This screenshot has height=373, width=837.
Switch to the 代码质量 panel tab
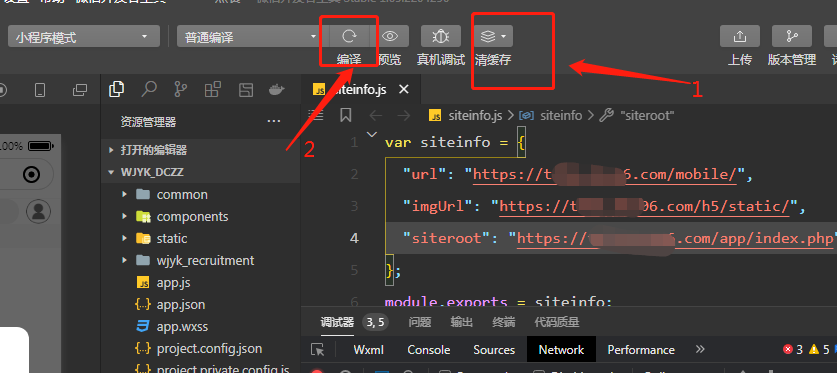click(557, 322)
